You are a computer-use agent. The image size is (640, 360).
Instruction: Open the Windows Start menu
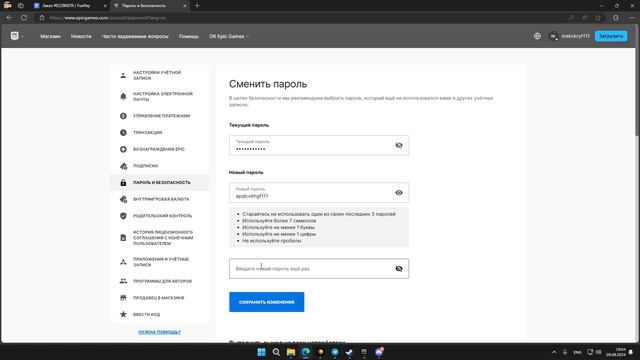[261, 352]
